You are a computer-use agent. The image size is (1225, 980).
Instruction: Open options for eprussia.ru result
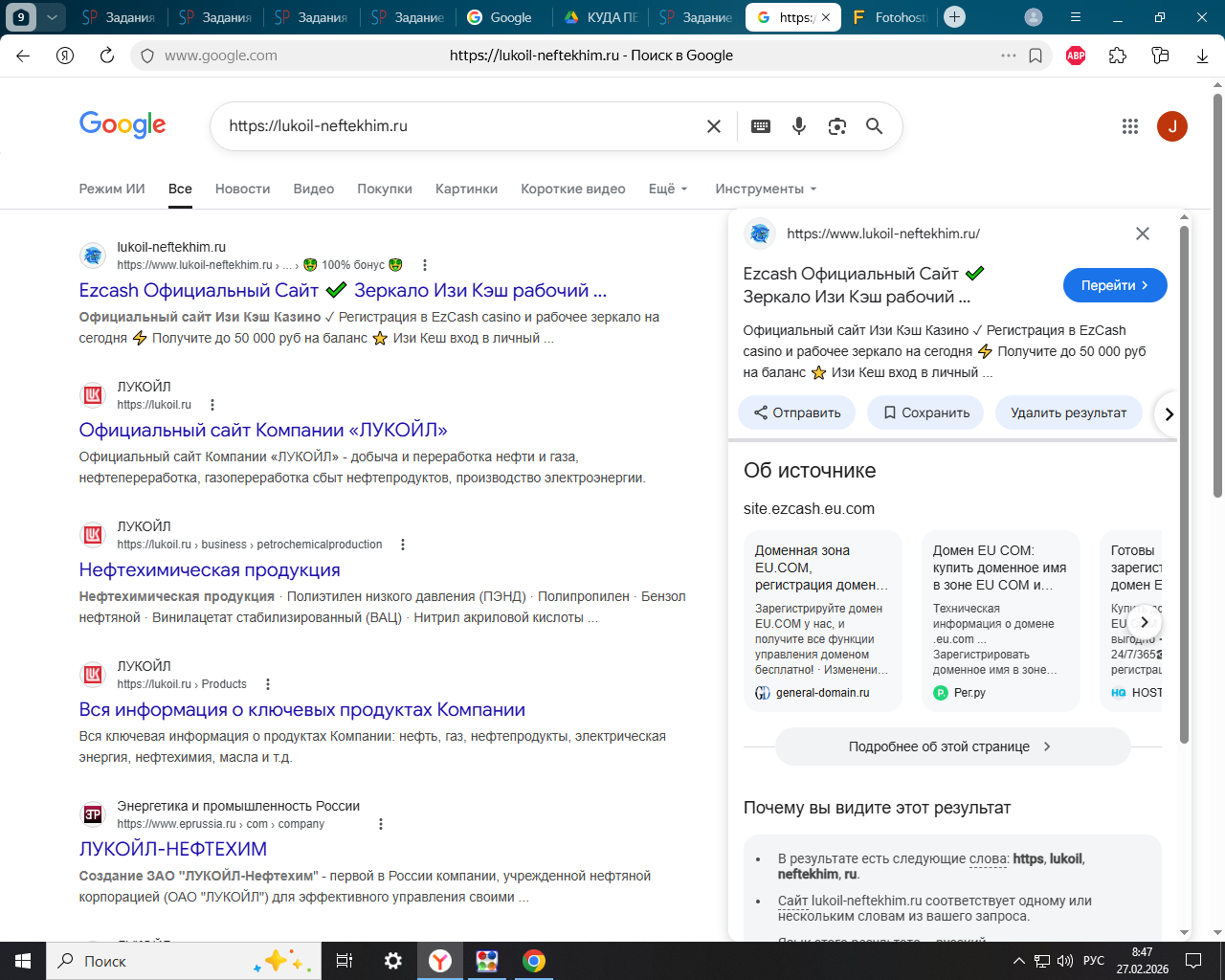point(381,824)
